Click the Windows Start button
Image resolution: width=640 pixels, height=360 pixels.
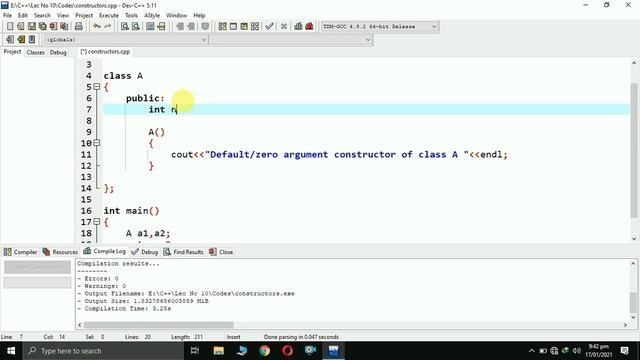[11, 351]
